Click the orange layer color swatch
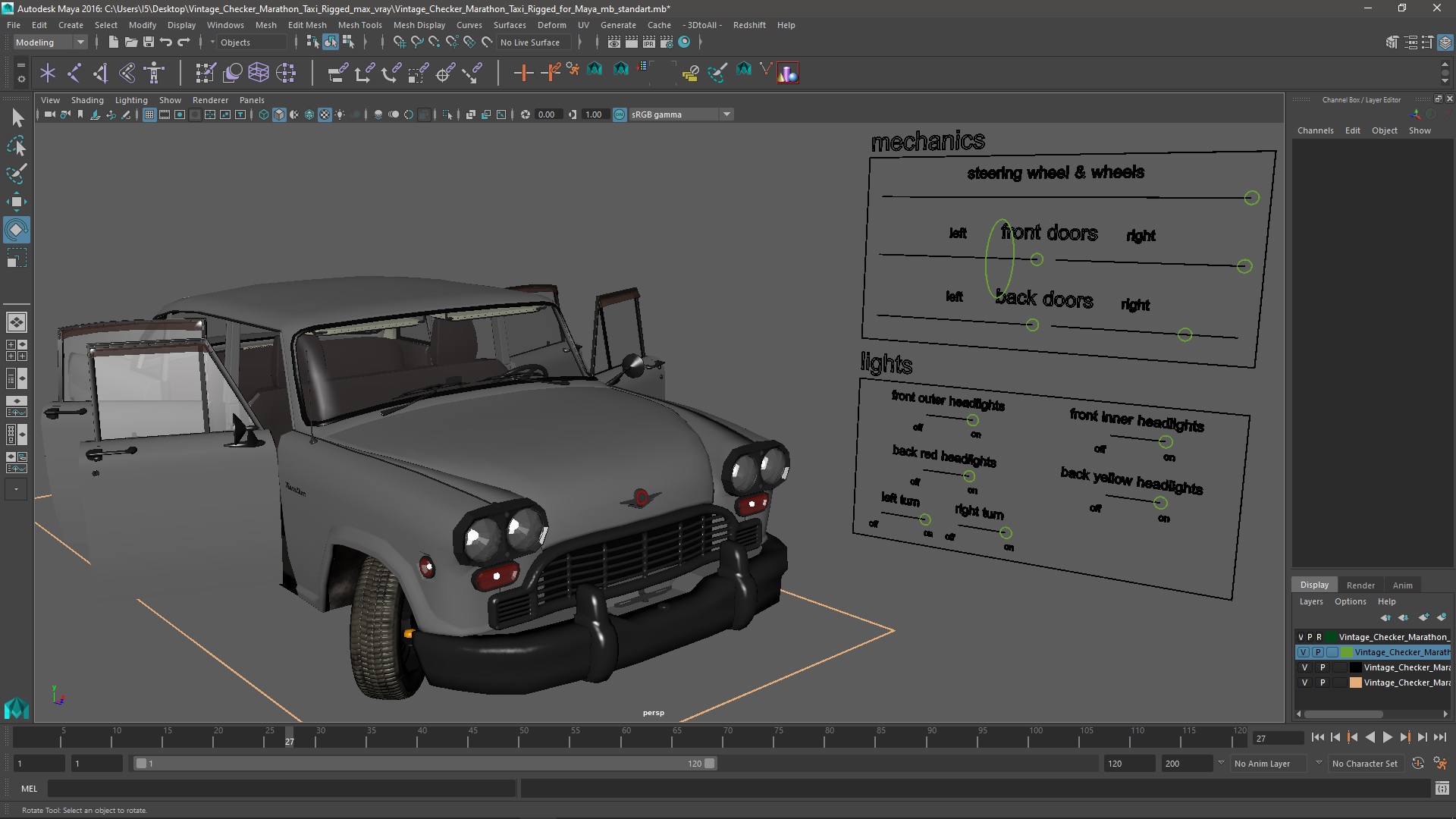Screen dimensions: 1456x819 click(x=1355, y=682)
